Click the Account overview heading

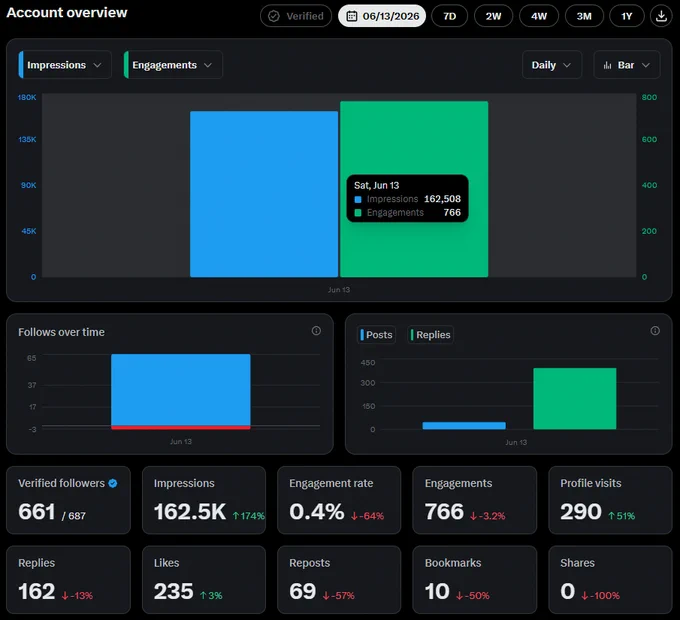pyautogui.click(x=67, y=13)
